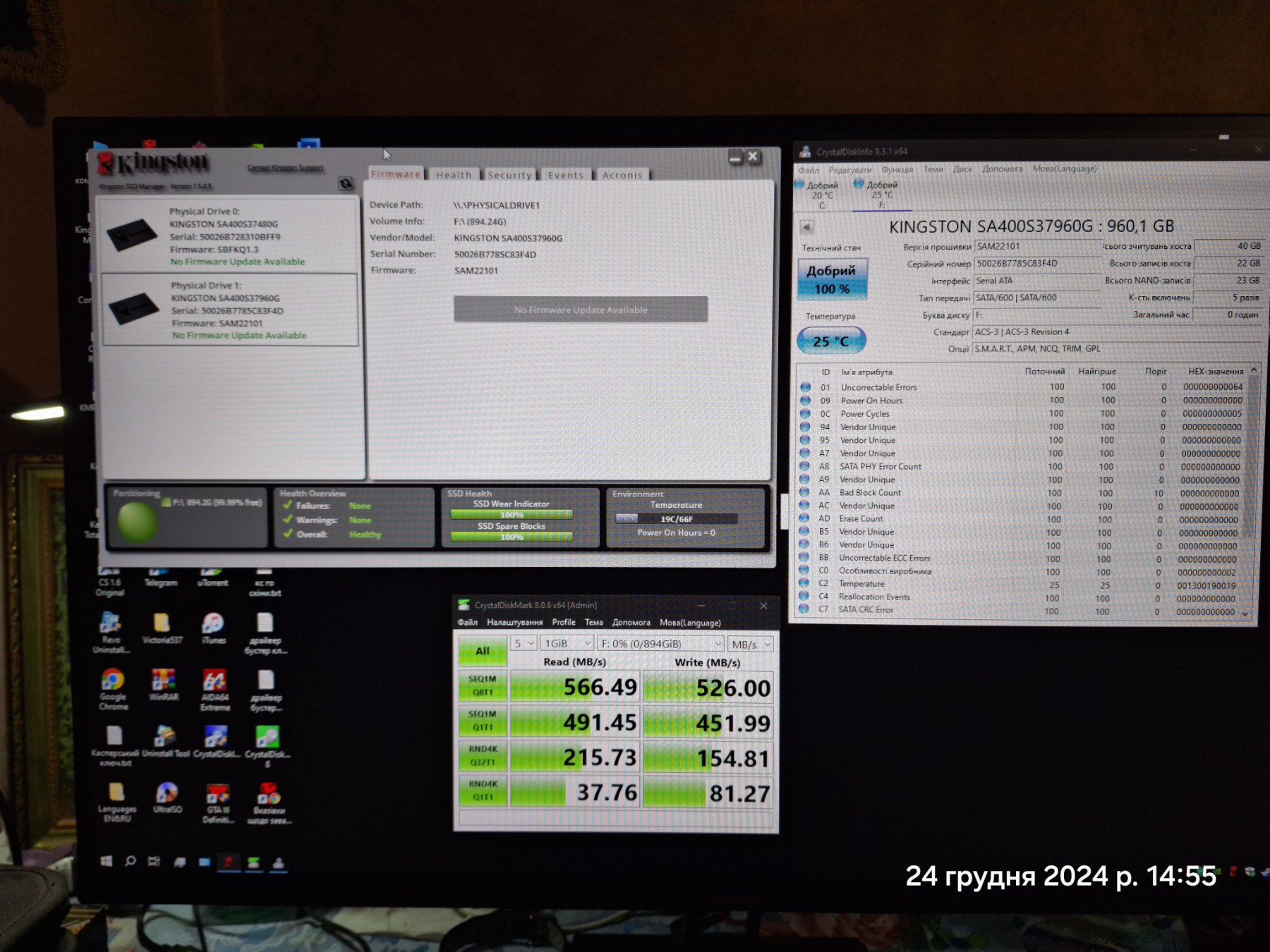Run the SEQ1M Q1T1 test
This screenshot has width=1270, height=952.
(483, 721)
